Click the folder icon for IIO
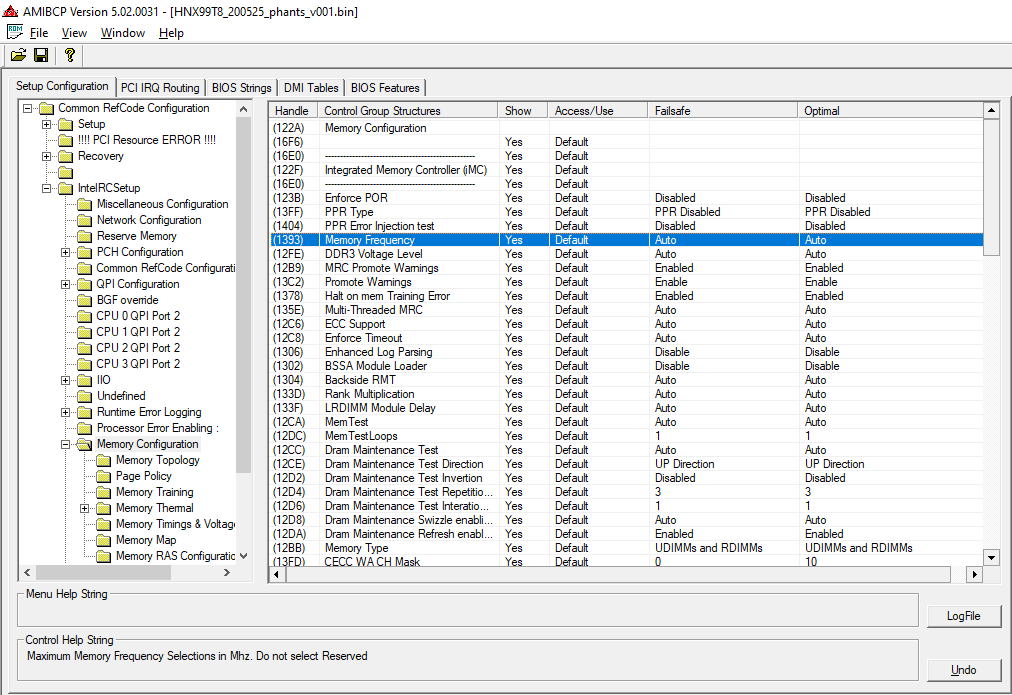 click(85, 380)
